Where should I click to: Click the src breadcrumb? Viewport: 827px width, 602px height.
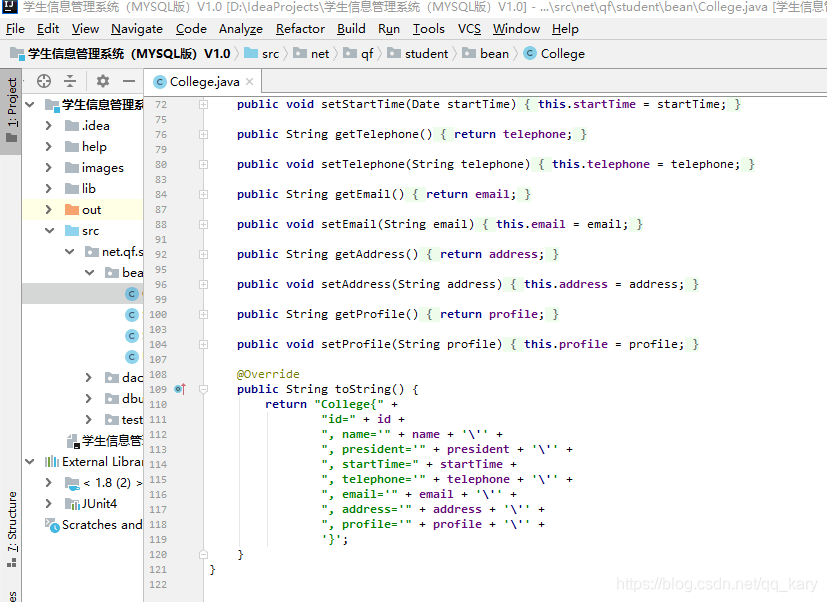click(262, 54)
